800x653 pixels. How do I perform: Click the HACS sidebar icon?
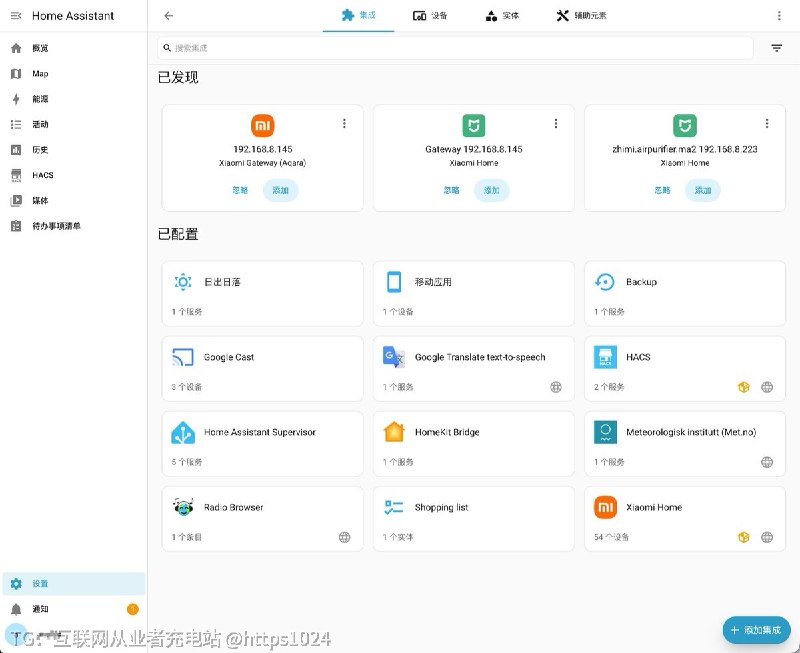tap(16, 175)
